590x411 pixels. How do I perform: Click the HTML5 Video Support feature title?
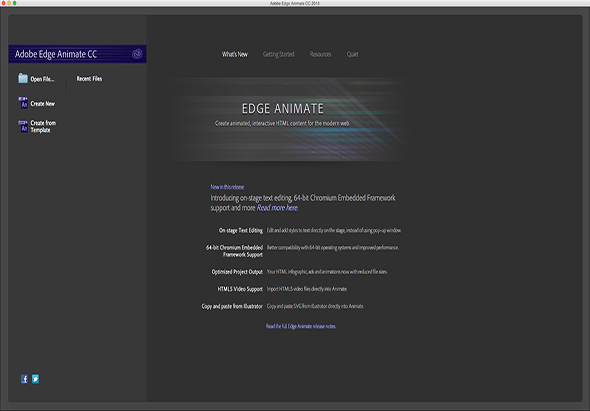[x=240, y=289]
